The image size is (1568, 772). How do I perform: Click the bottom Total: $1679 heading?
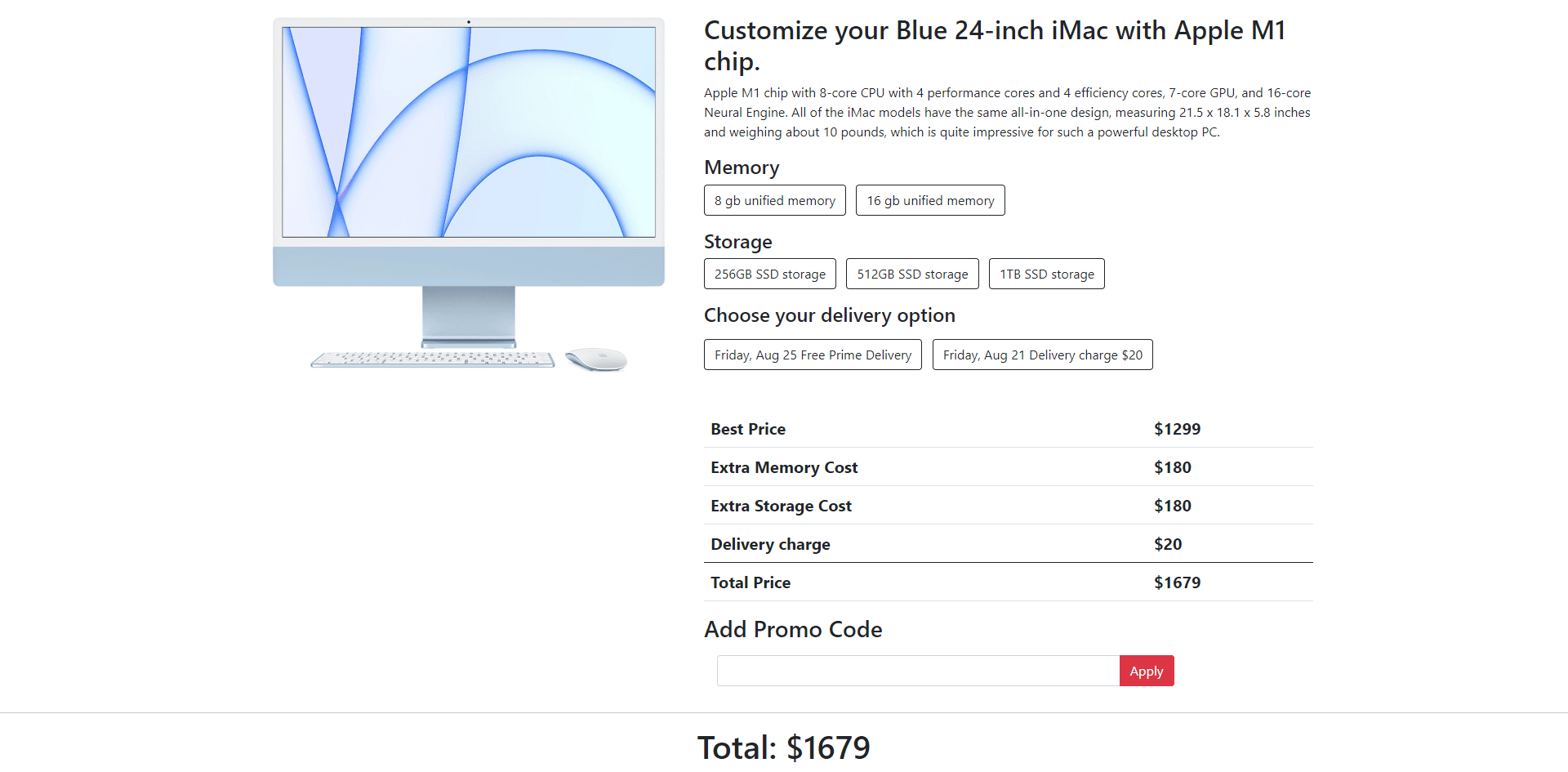click(784, 747)
